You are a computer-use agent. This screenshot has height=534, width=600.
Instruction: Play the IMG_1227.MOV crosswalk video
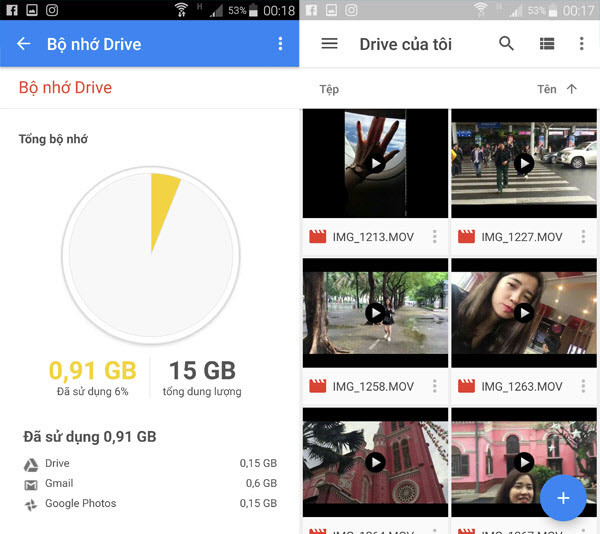pyautogui.click(x=524, y=164)
